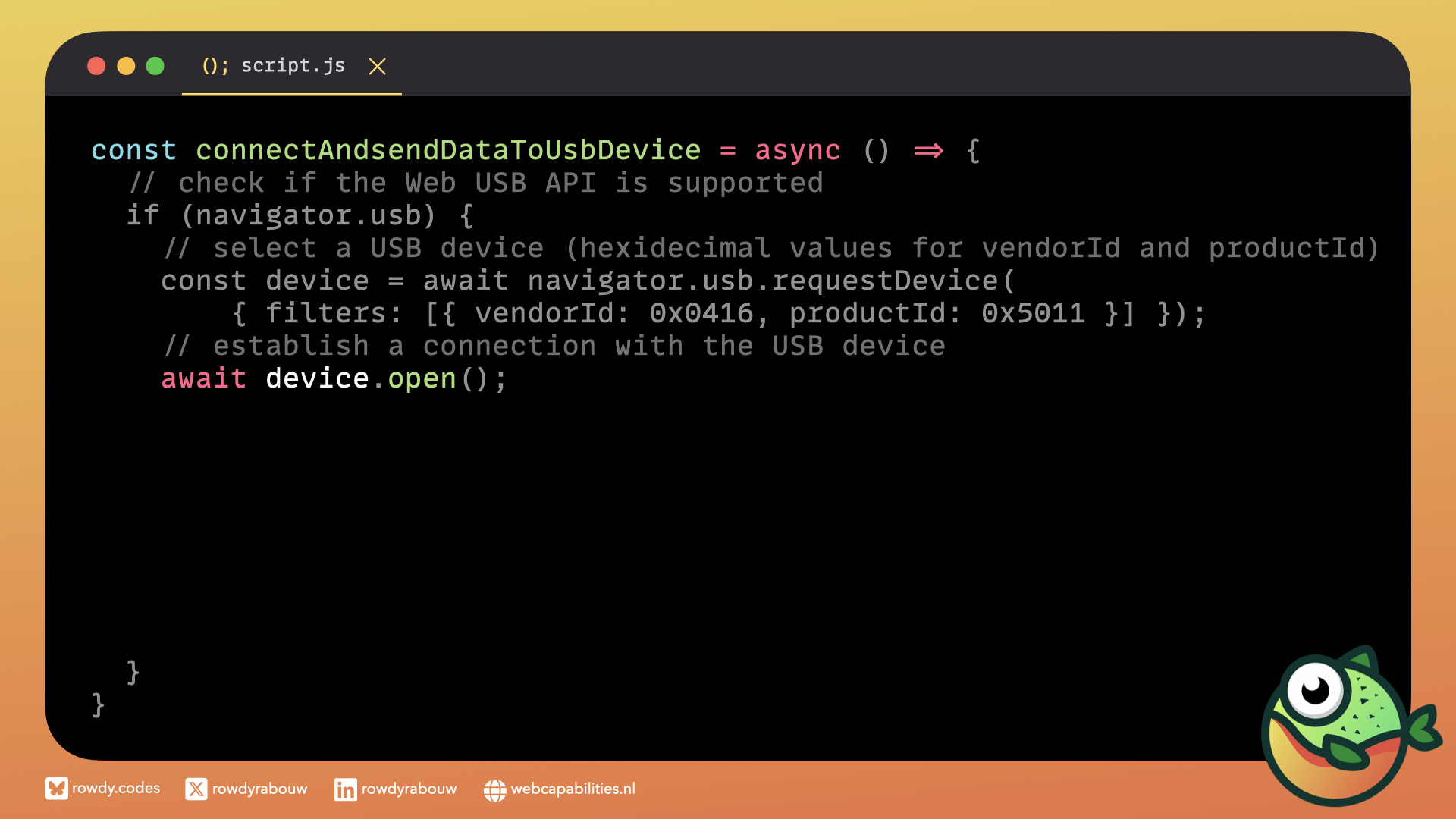The image size is (1456, 819).
Task: Open the webcapabilities.nl link
Action: click(x=573, y=789)
